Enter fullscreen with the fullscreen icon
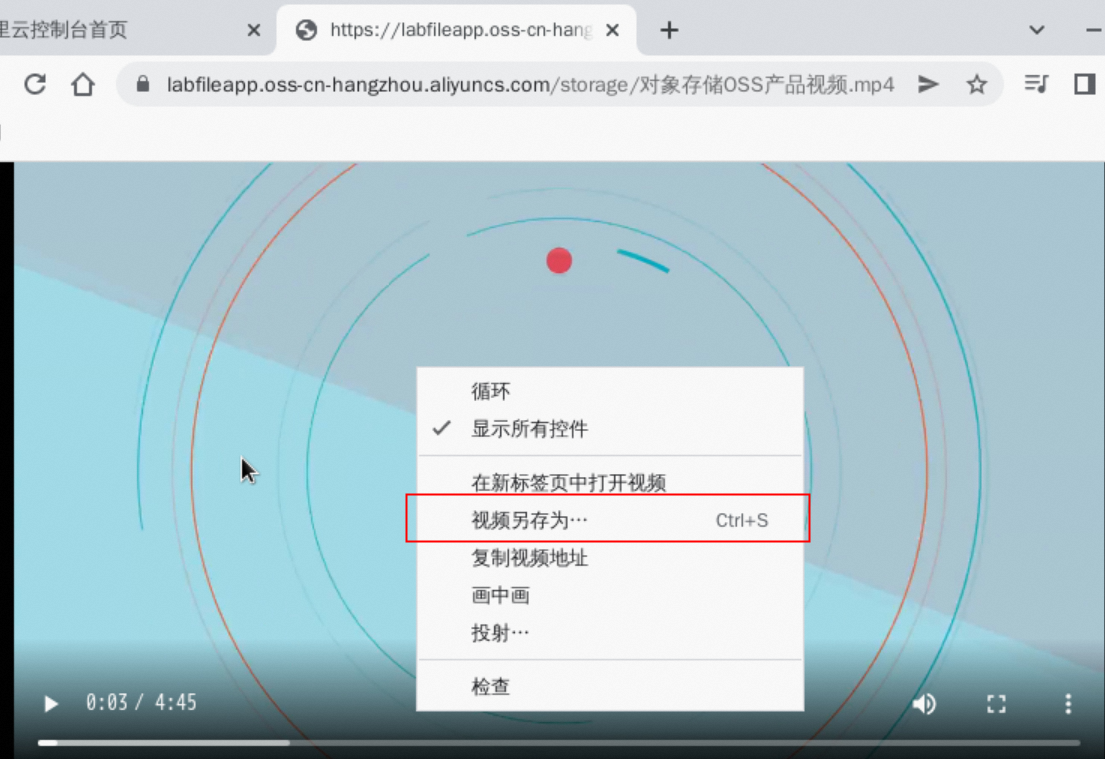Screen dimensions: 1105x759 [x=996, y=703]
